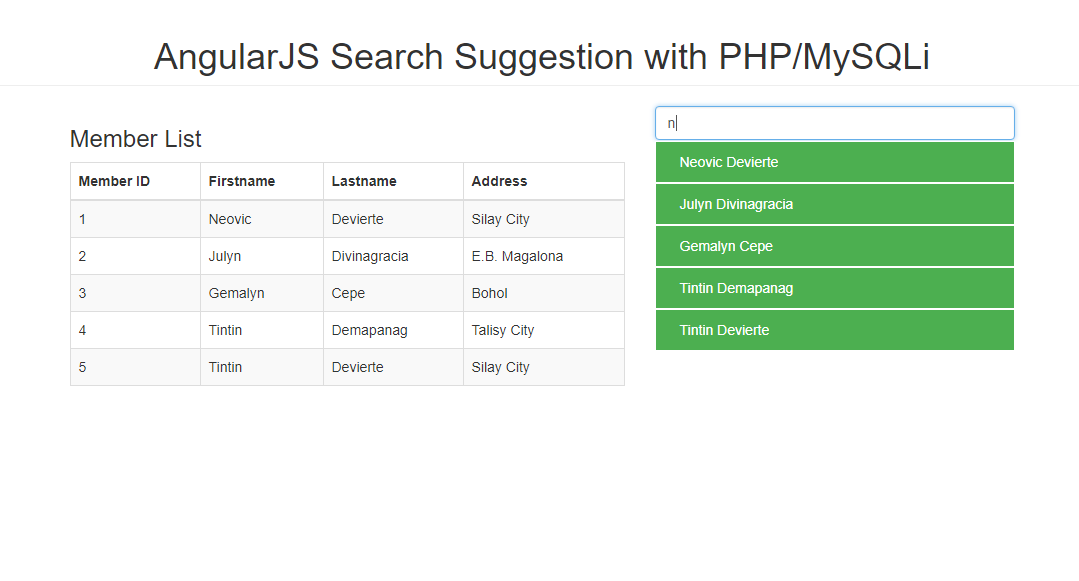This screenshot has width=1079, height=581.
Task: Click the Cepe lastname cell
Action: [x=394, y=294]
